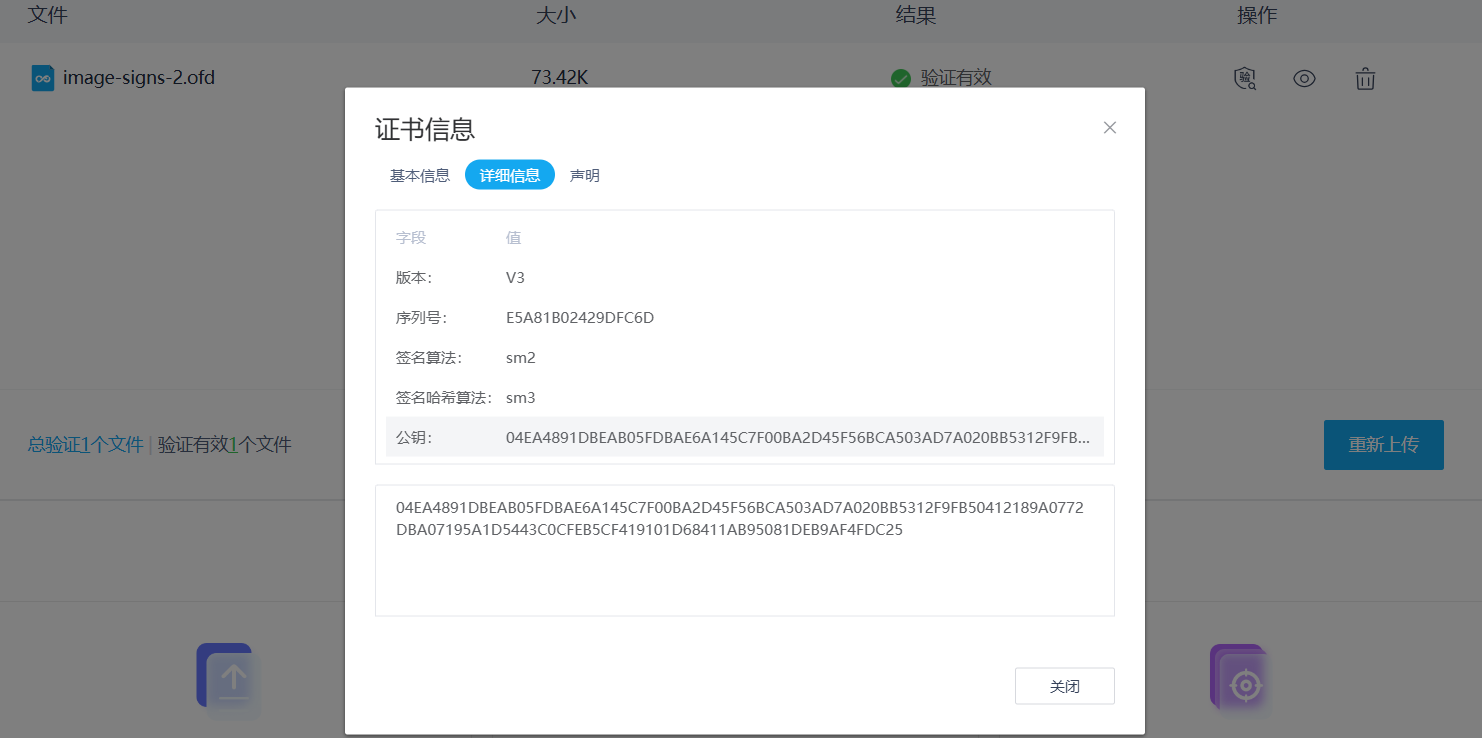The image size is (1482, 738).
Task: Click the purple target icon at the bottom right
Action: pyautogui.click(x=1240, y=680)
